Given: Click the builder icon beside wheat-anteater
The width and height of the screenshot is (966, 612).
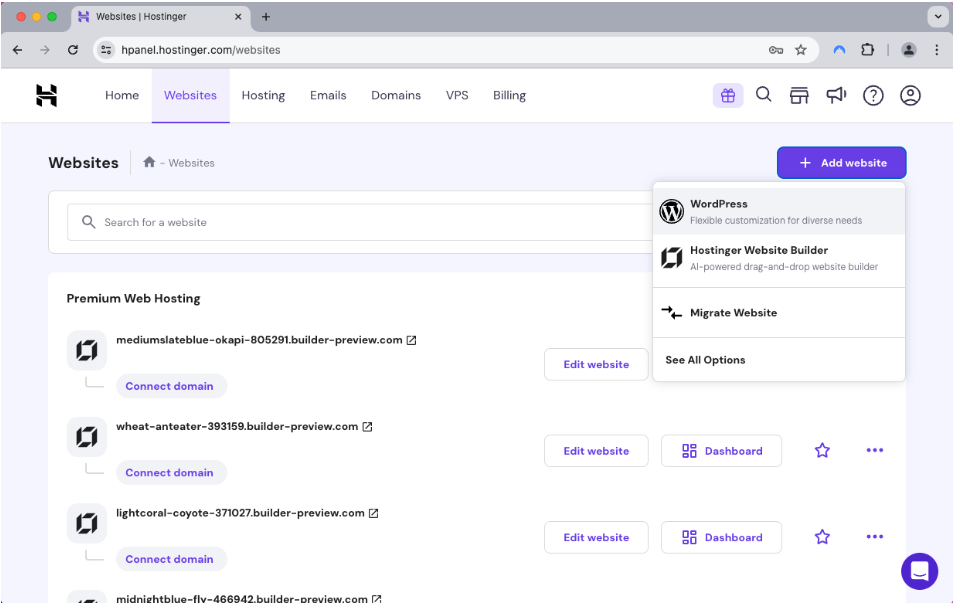Looking at the screenshot, I should 87,437.
